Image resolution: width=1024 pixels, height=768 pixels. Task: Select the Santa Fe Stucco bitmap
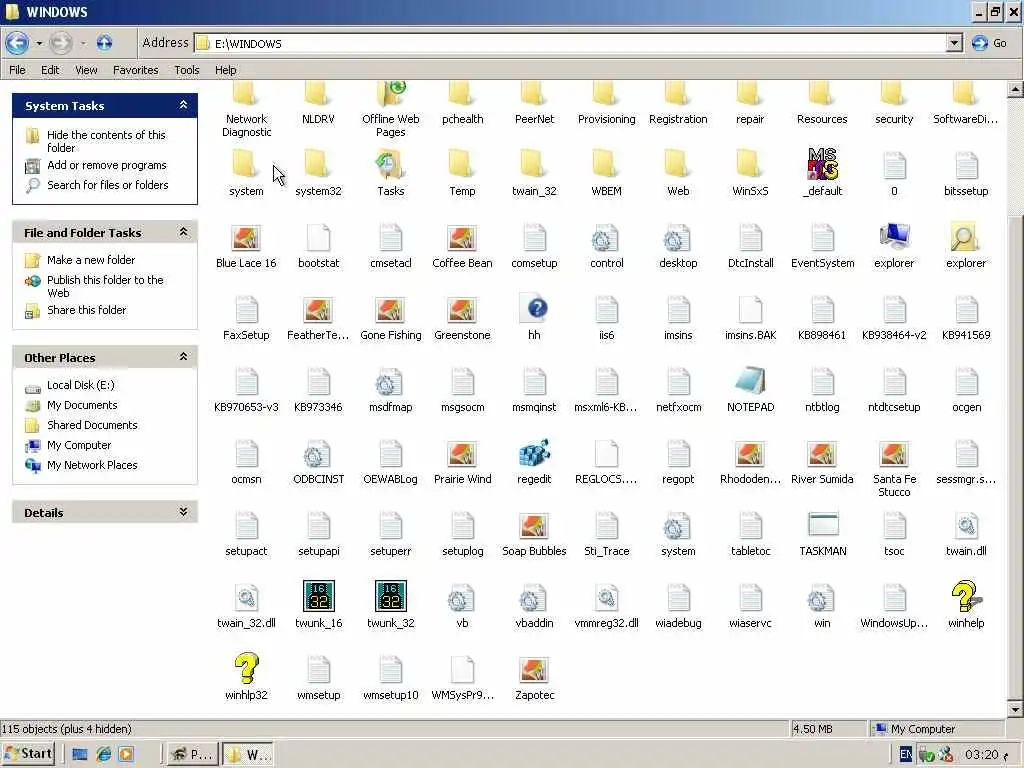click(894, 454)
